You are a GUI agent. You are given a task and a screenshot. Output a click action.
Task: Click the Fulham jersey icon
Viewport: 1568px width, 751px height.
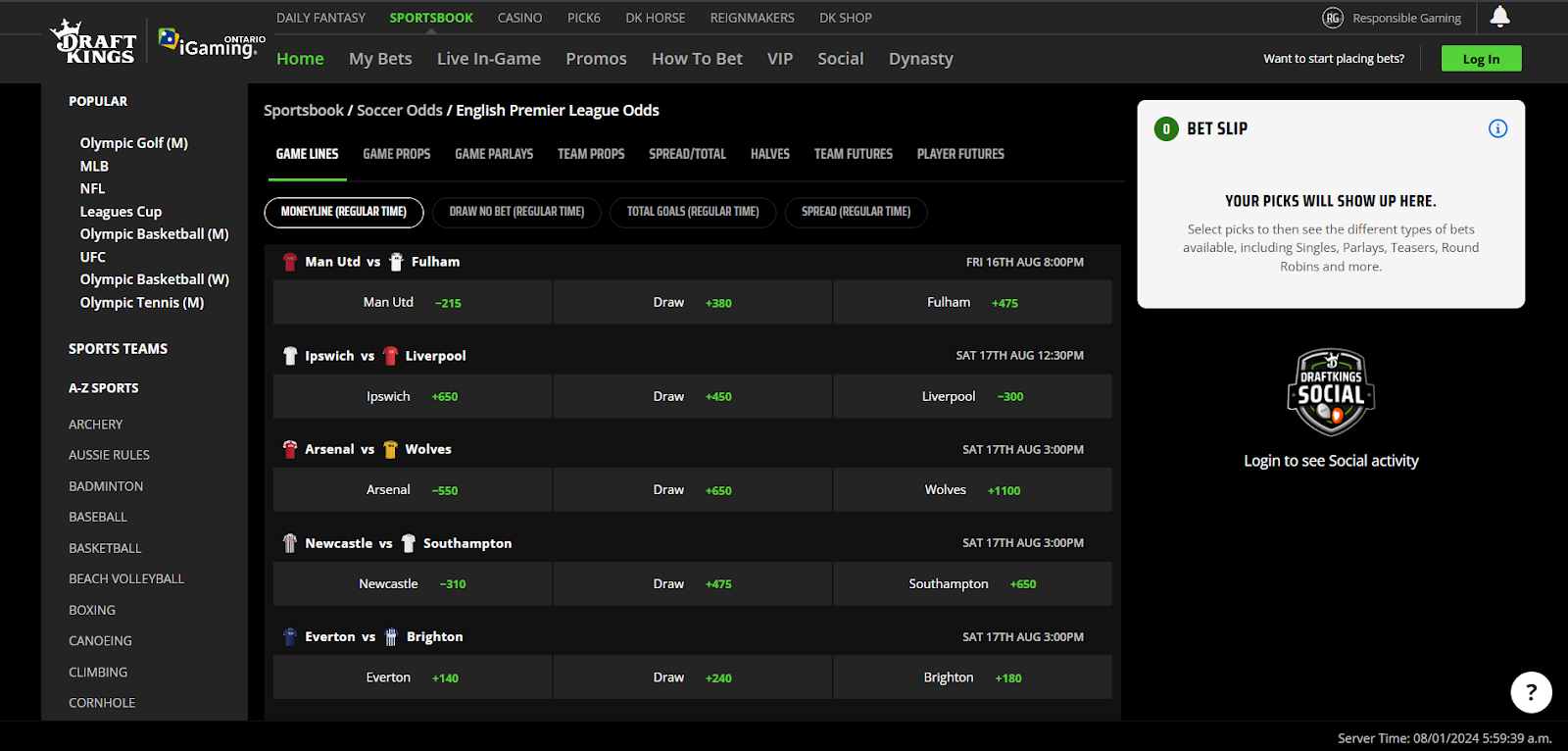pyautogui.click(x=396, y=262)
